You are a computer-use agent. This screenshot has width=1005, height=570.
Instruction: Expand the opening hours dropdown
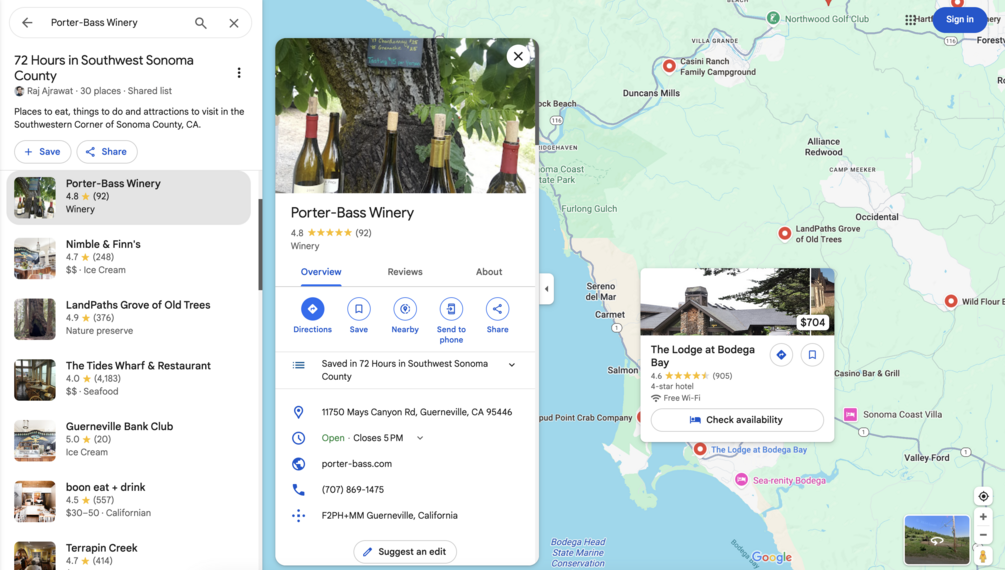tap(420, 438)
